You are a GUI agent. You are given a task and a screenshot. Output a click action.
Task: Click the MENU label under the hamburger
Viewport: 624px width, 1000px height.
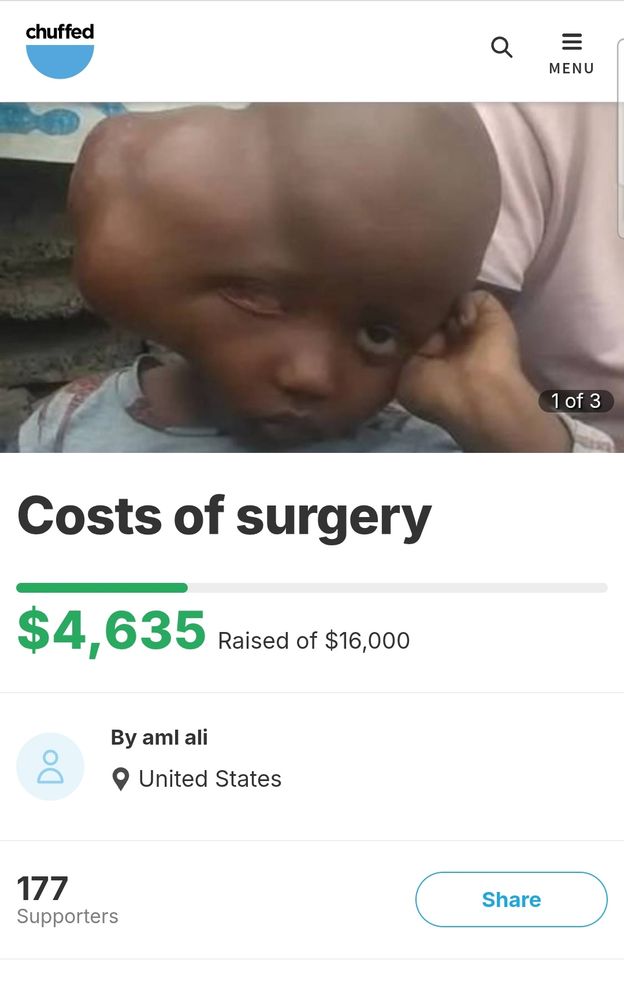point(572,68)
